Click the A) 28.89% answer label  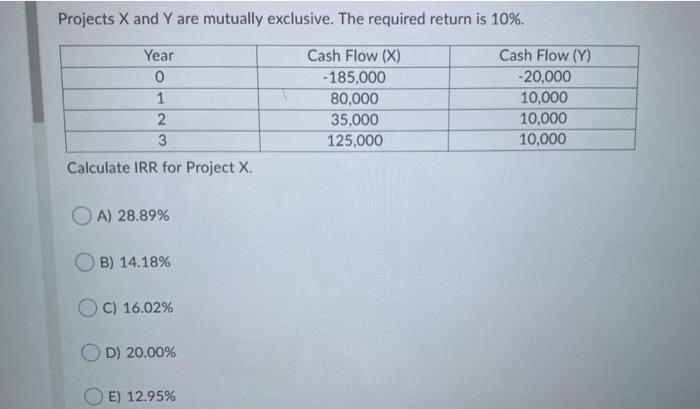(x=133, y=216)
